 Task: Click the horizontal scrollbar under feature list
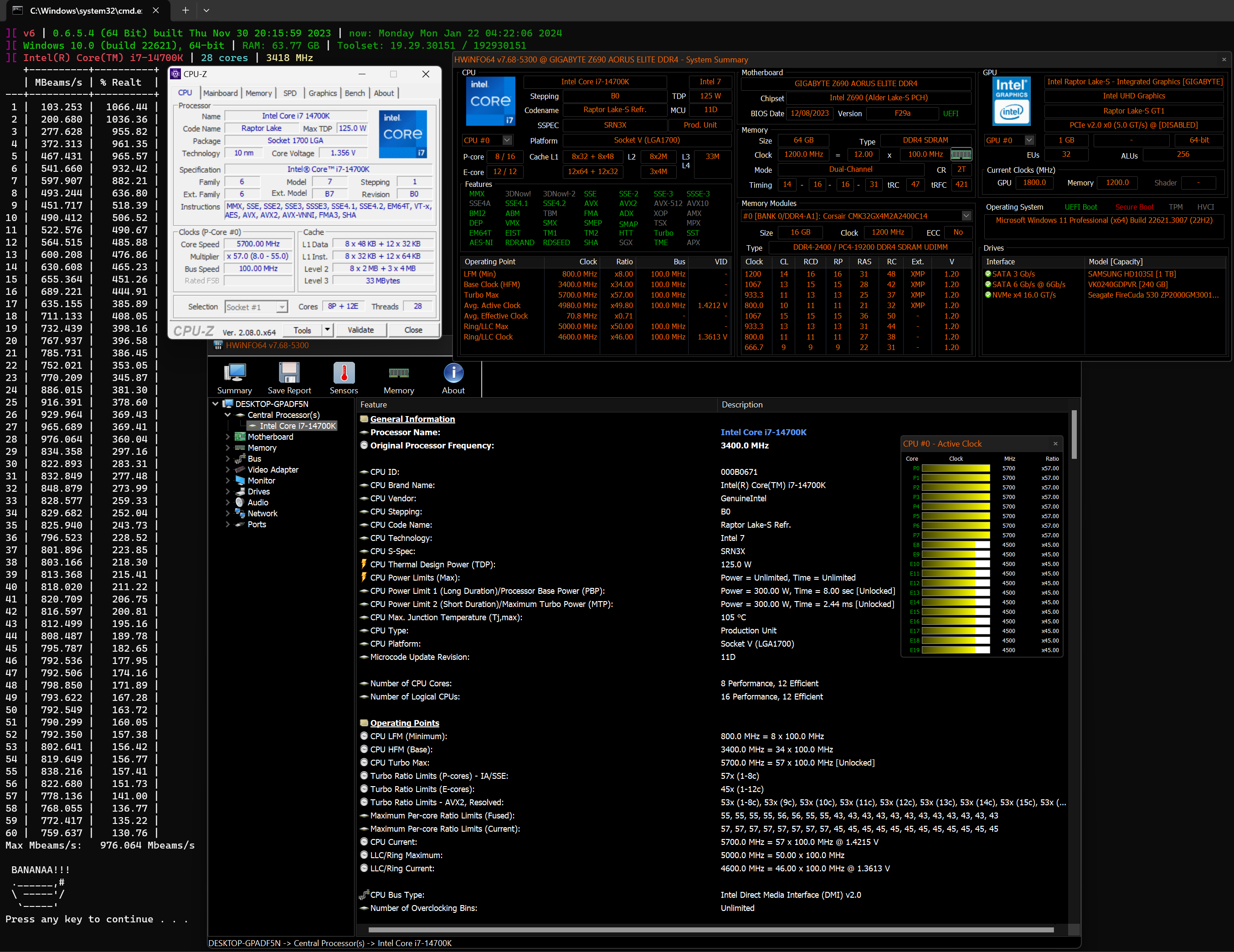click(711, 929)
